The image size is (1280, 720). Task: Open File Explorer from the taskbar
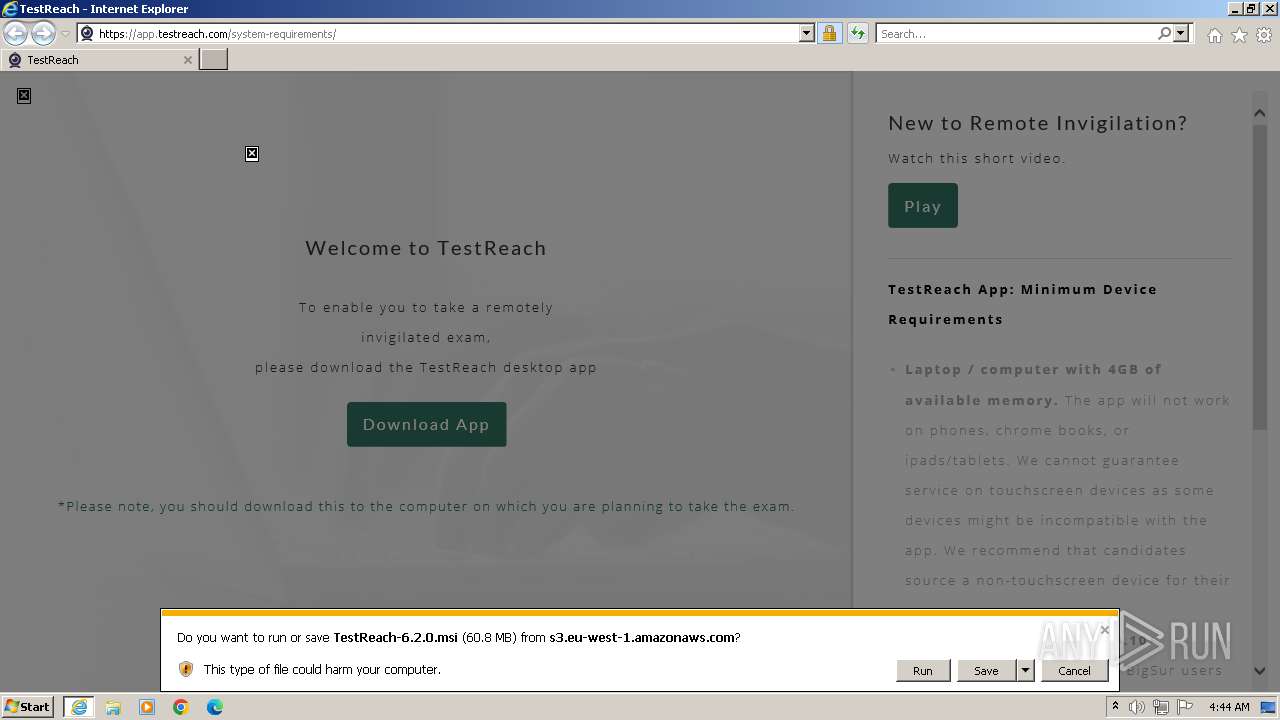click(113, 707)
